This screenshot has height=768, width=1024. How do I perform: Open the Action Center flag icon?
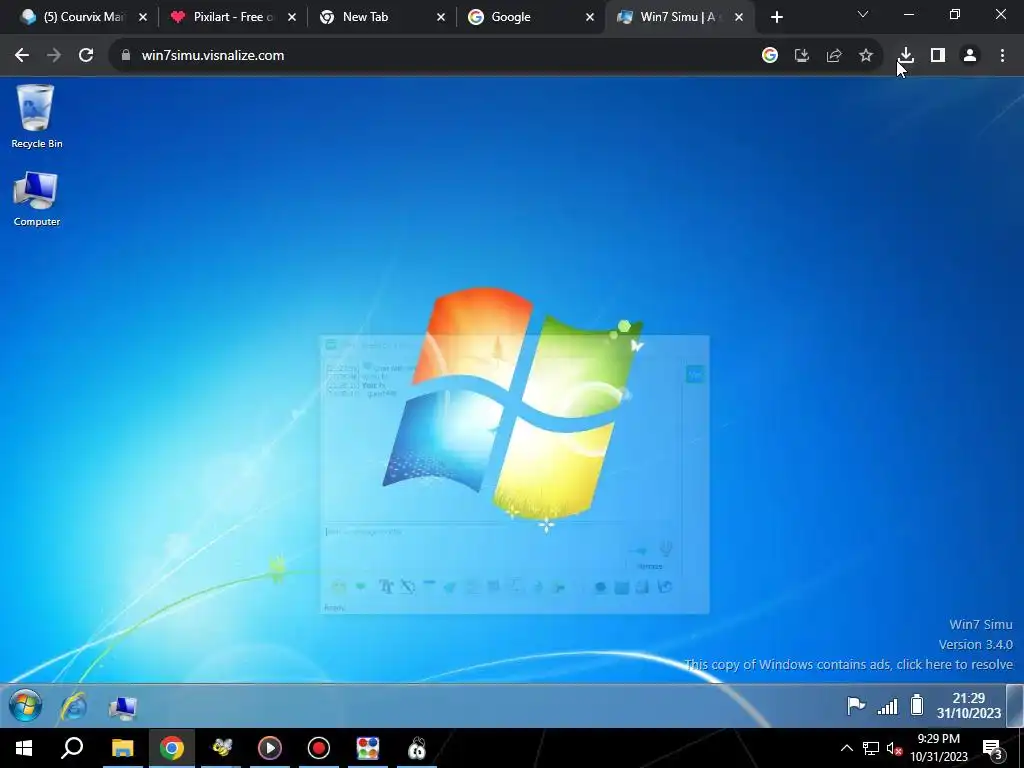pyautogui.click(x=856, y=706)
